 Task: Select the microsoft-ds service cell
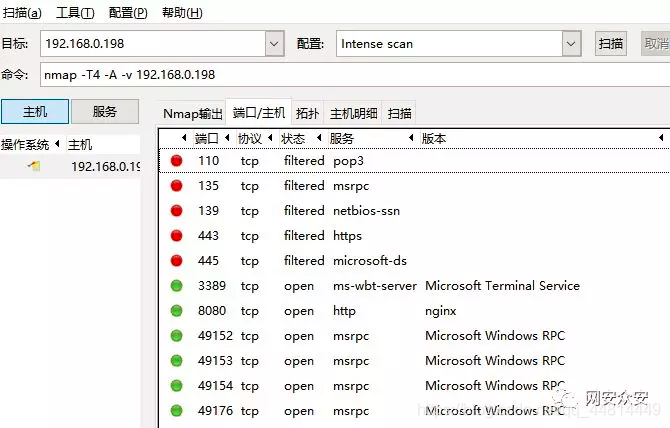pyautogui.click(x=370, y=261)
